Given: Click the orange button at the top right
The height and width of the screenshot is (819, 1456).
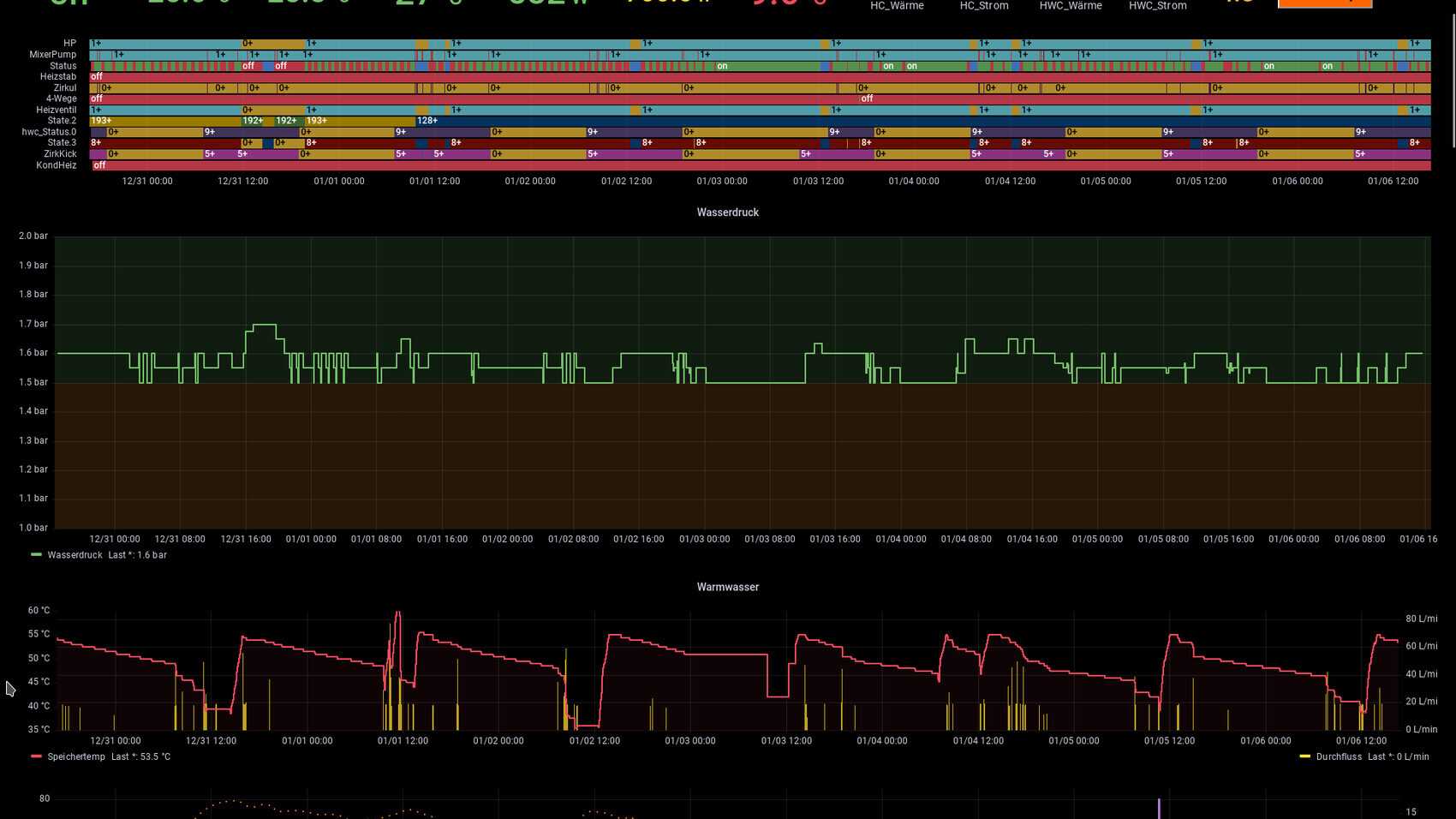Looking at the screenshot, I should tap(1324, 3).
